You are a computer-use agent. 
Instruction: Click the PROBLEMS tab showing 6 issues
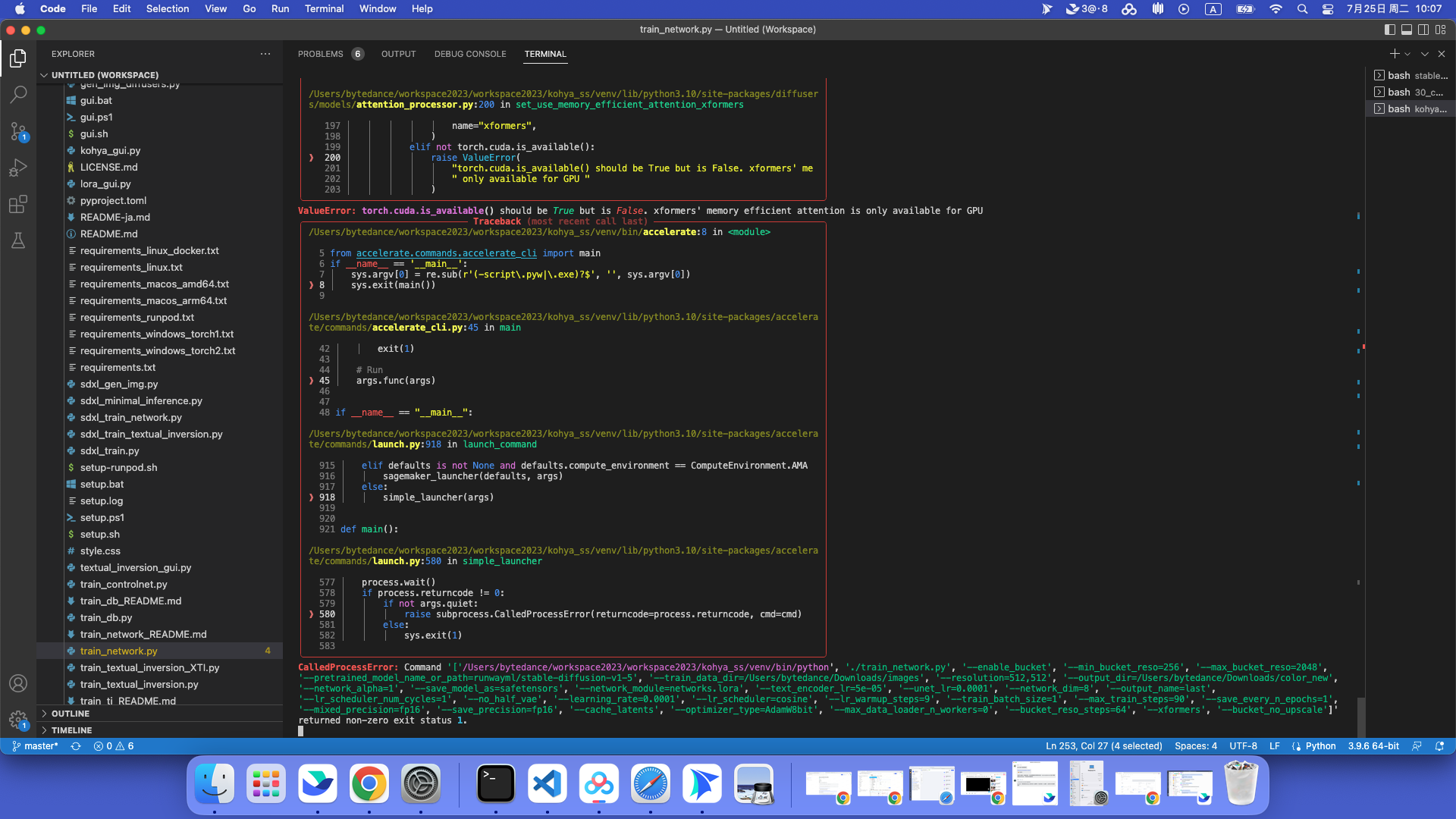point(322,54)
